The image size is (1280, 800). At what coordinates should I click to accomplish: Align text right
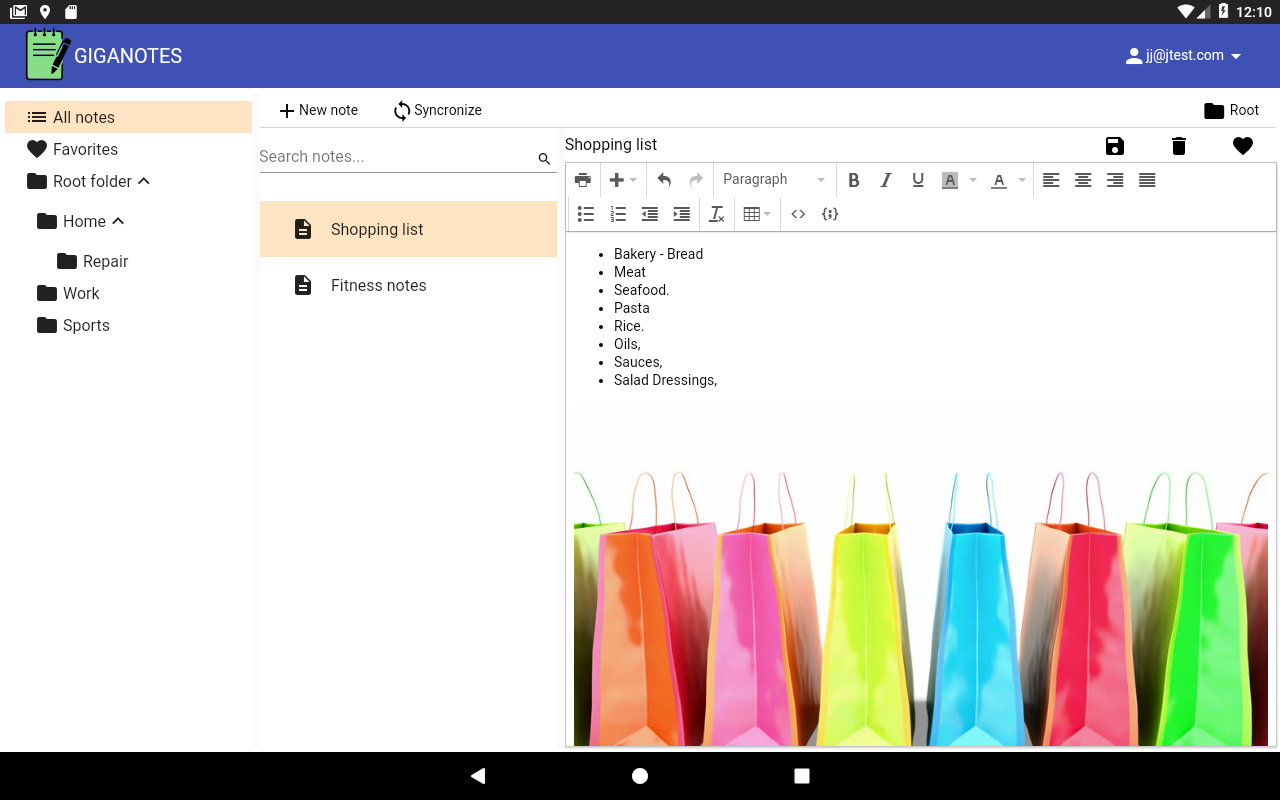pyautogui.click(x=1115, y=180)
